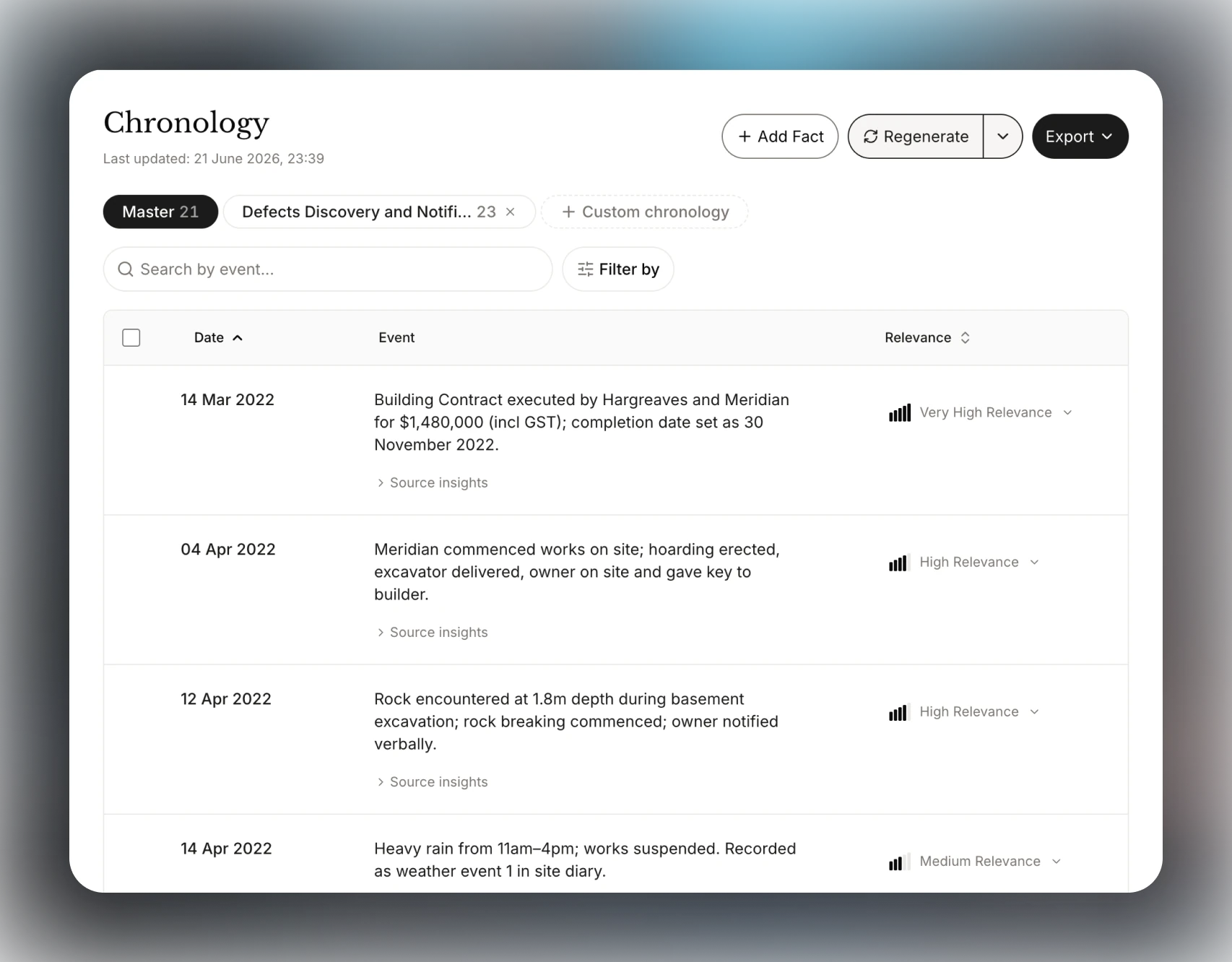Regenerate the chronology
The height and width of the screenshot is (962, 1232).
pyautogui.click(x=916, y=136)
